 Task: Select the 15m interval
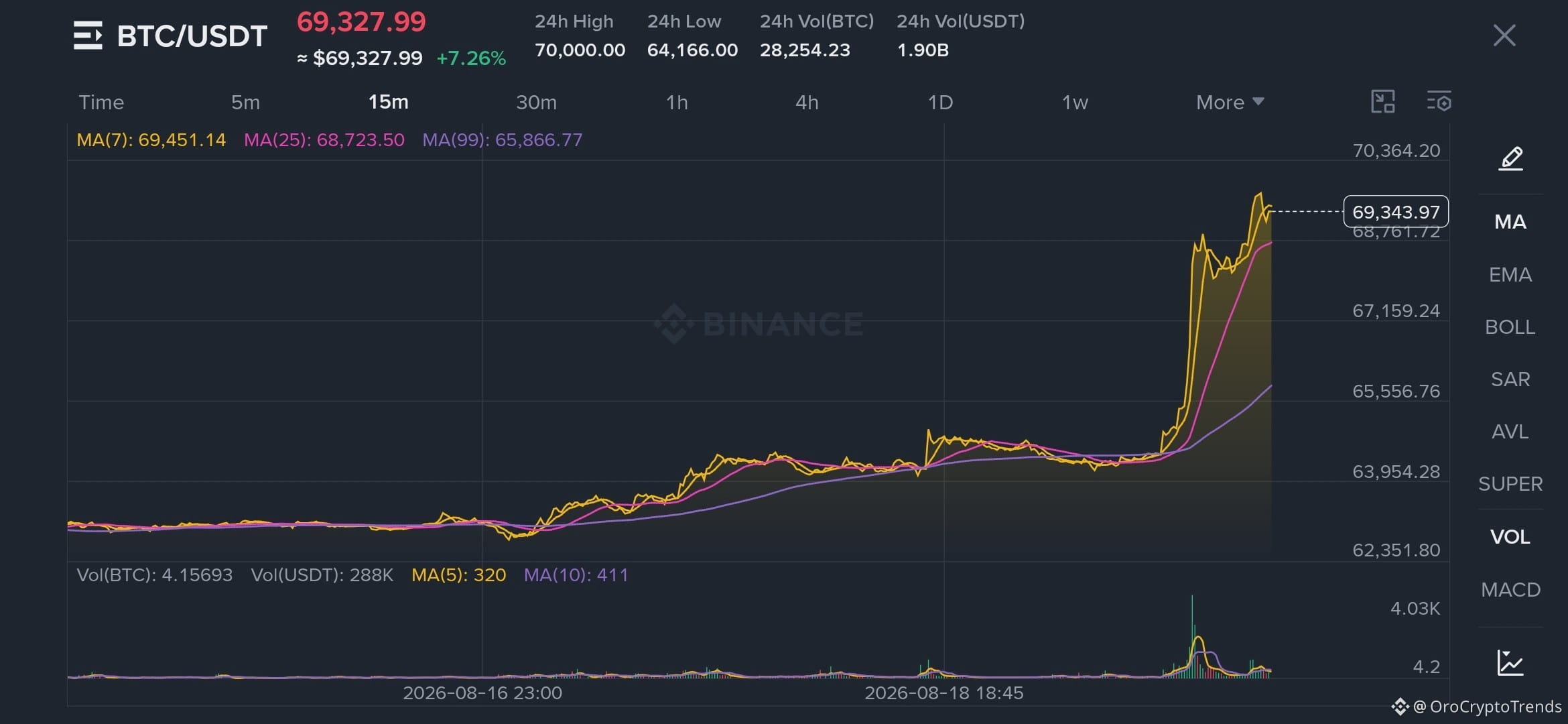tap(388, 102)
